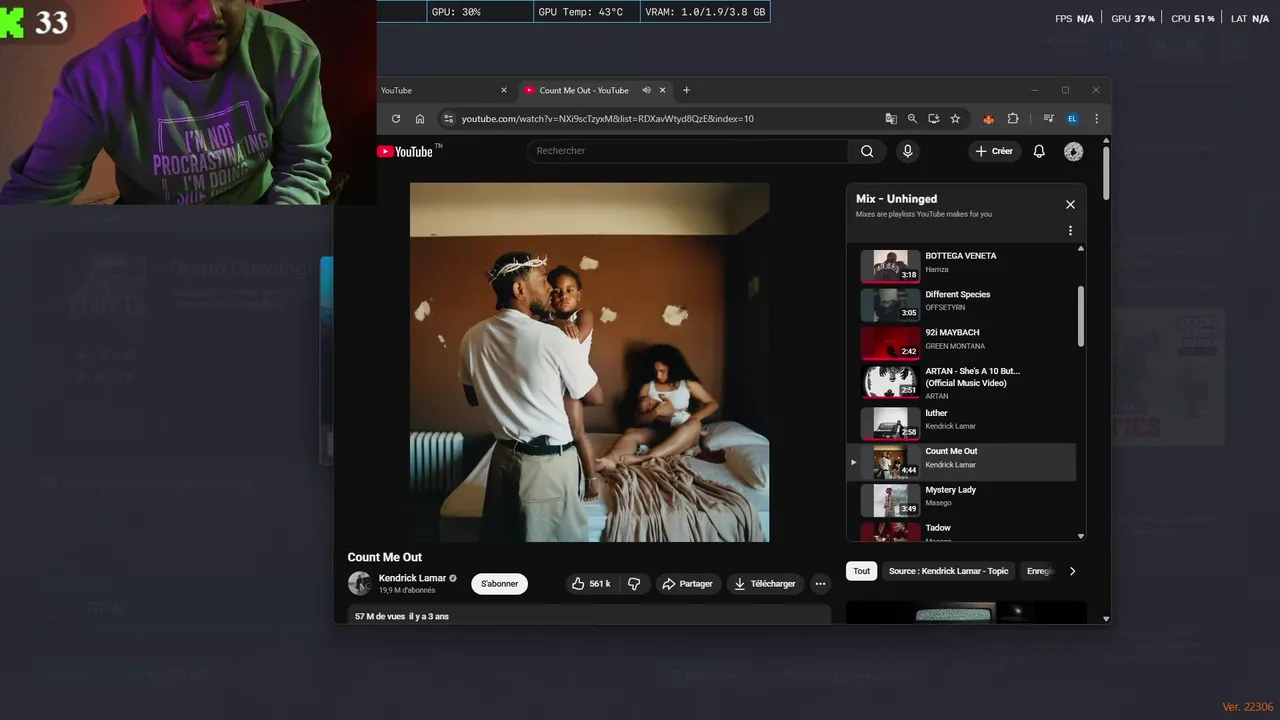Image resolution: width=1280 pixels, height=720 pixels.
Task: Click the playlist scroll up arrow
Action: click(x=1080, y=248)
